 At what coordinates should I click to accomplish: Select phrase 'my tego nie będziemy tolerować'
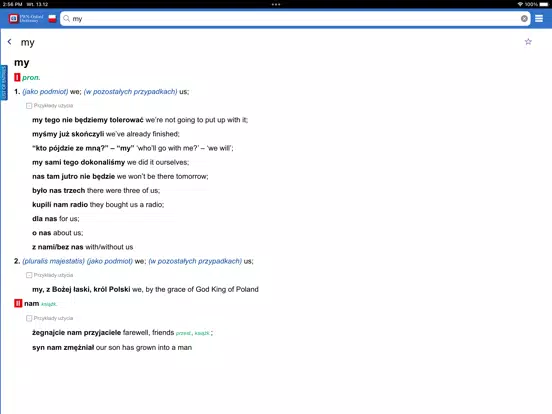click(x=88, y=120)
